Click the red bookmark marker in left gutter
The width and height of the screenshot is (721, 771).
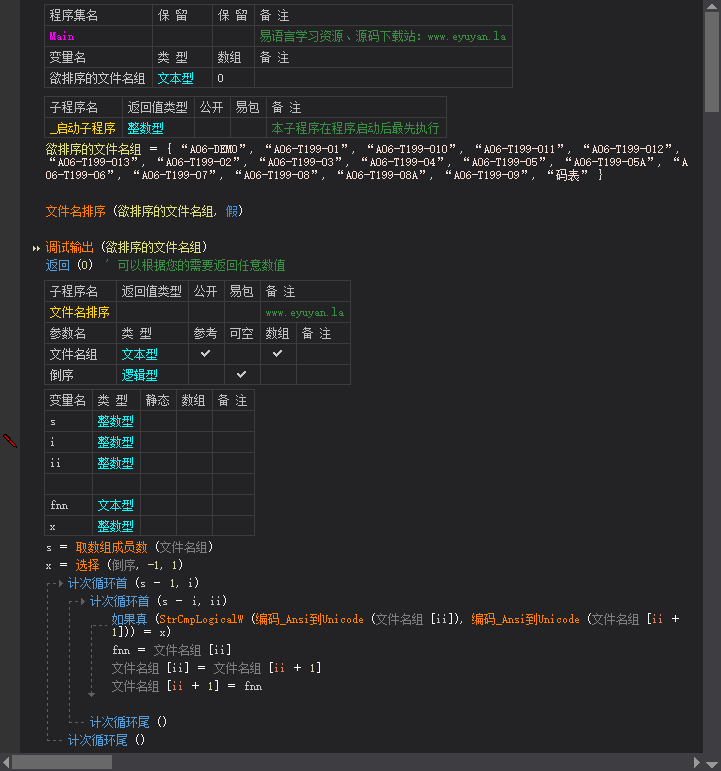[10, 441]
